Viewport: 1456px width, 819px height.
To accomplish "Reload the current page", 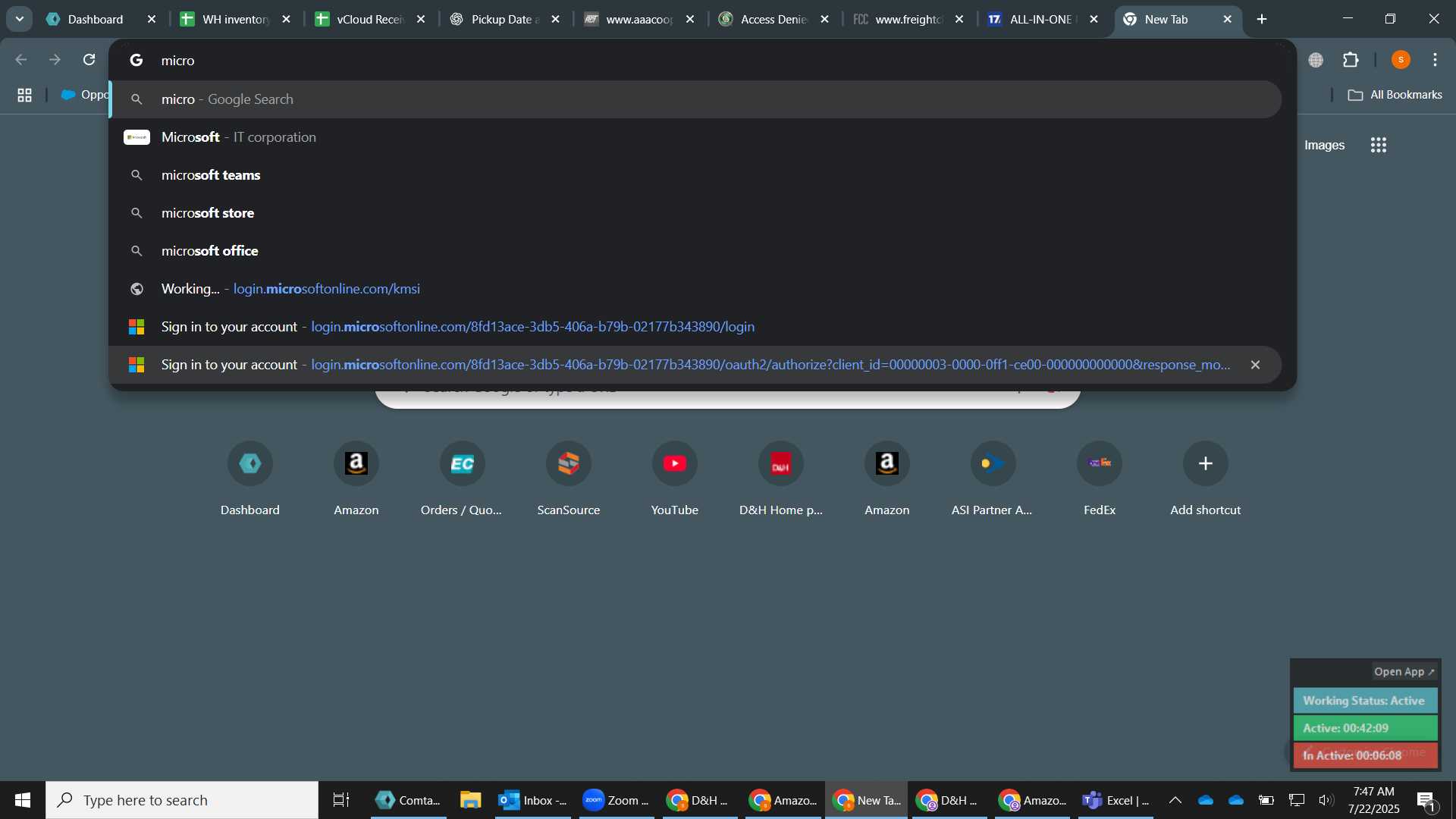I will click(x=89, y=59).
